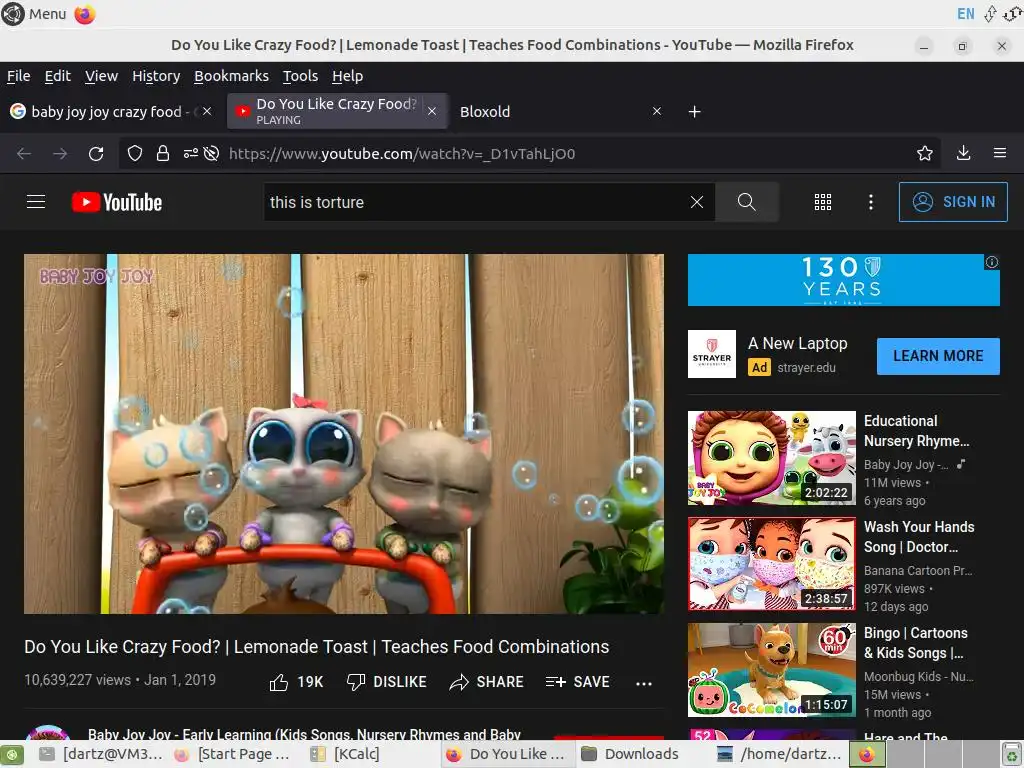Click the YouTube search magnifier button
Viewport: 1024px width, 768px height.
coord(746,202)
